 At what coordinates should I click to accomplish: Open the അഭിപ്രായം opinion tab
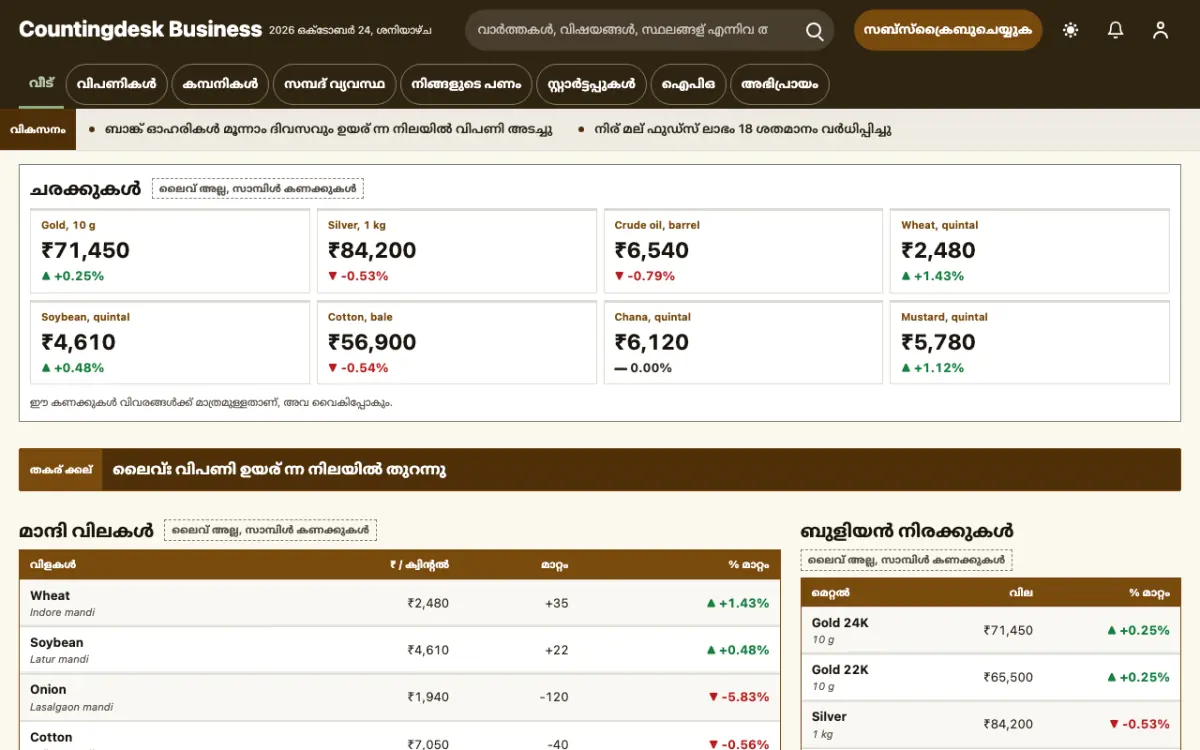[x=779, y=85]
